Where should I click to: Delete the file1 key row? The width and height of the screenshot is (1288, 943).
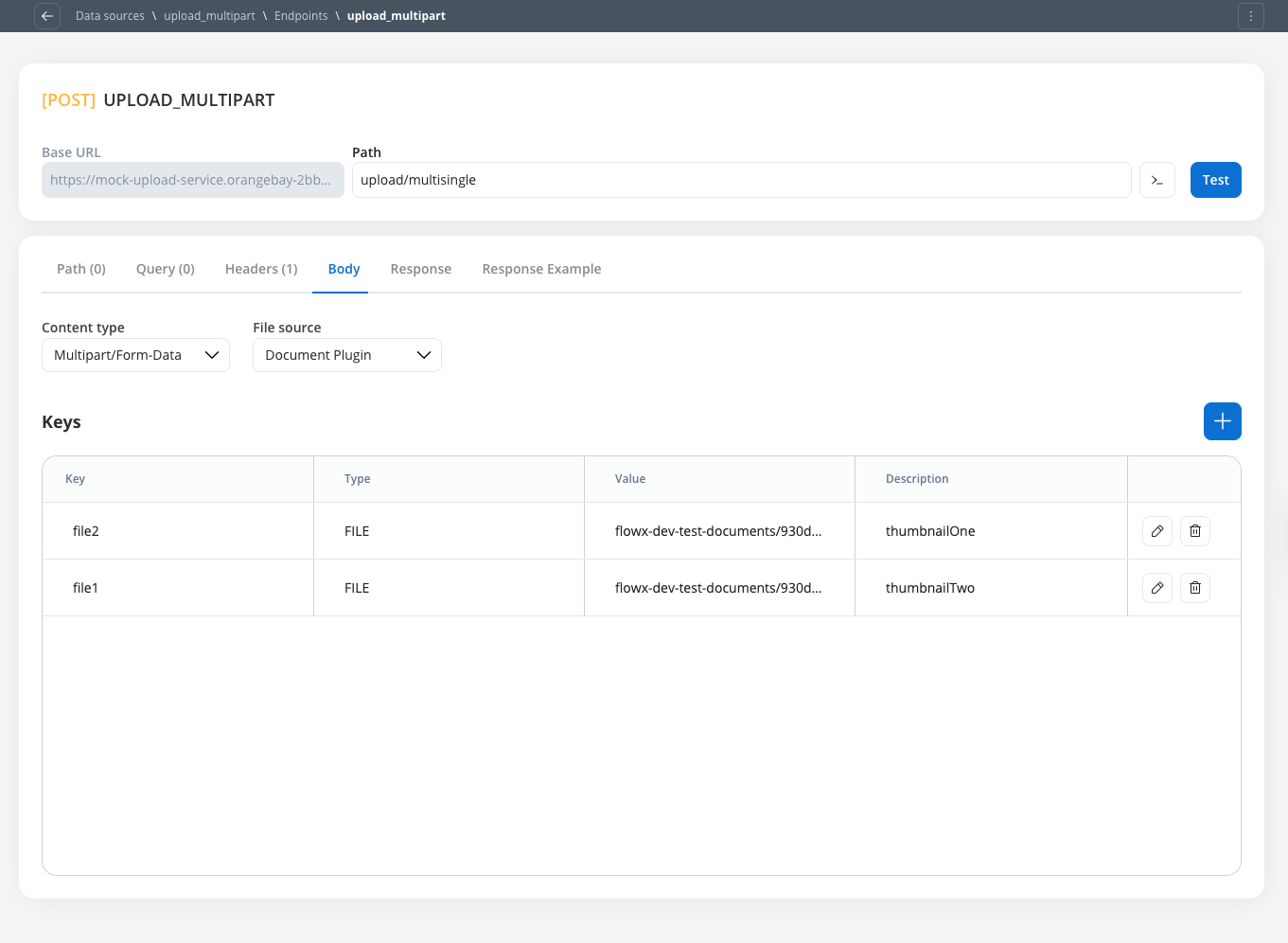point(1194,588)
